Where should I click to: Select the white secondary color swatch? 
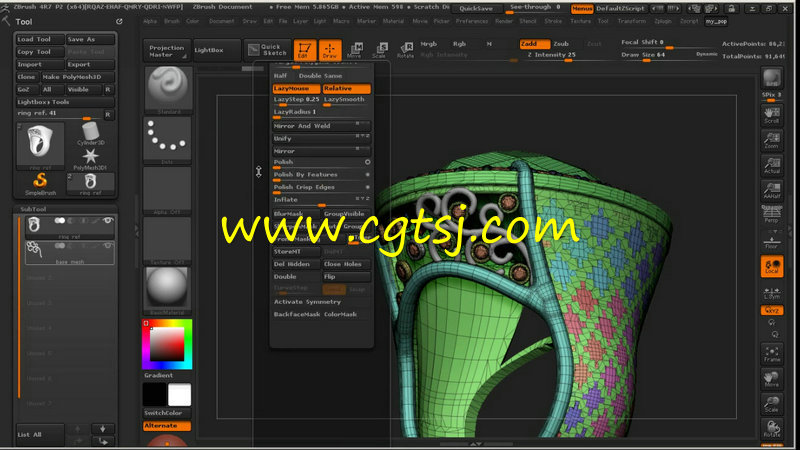[179, 394]
